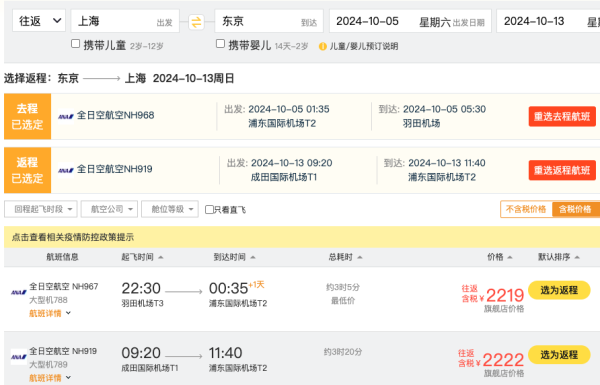The width and height of the screenshot is (600, 385).
Task: Open 回程起飞时段 filter dropdown
Action: tap(41, 209)
